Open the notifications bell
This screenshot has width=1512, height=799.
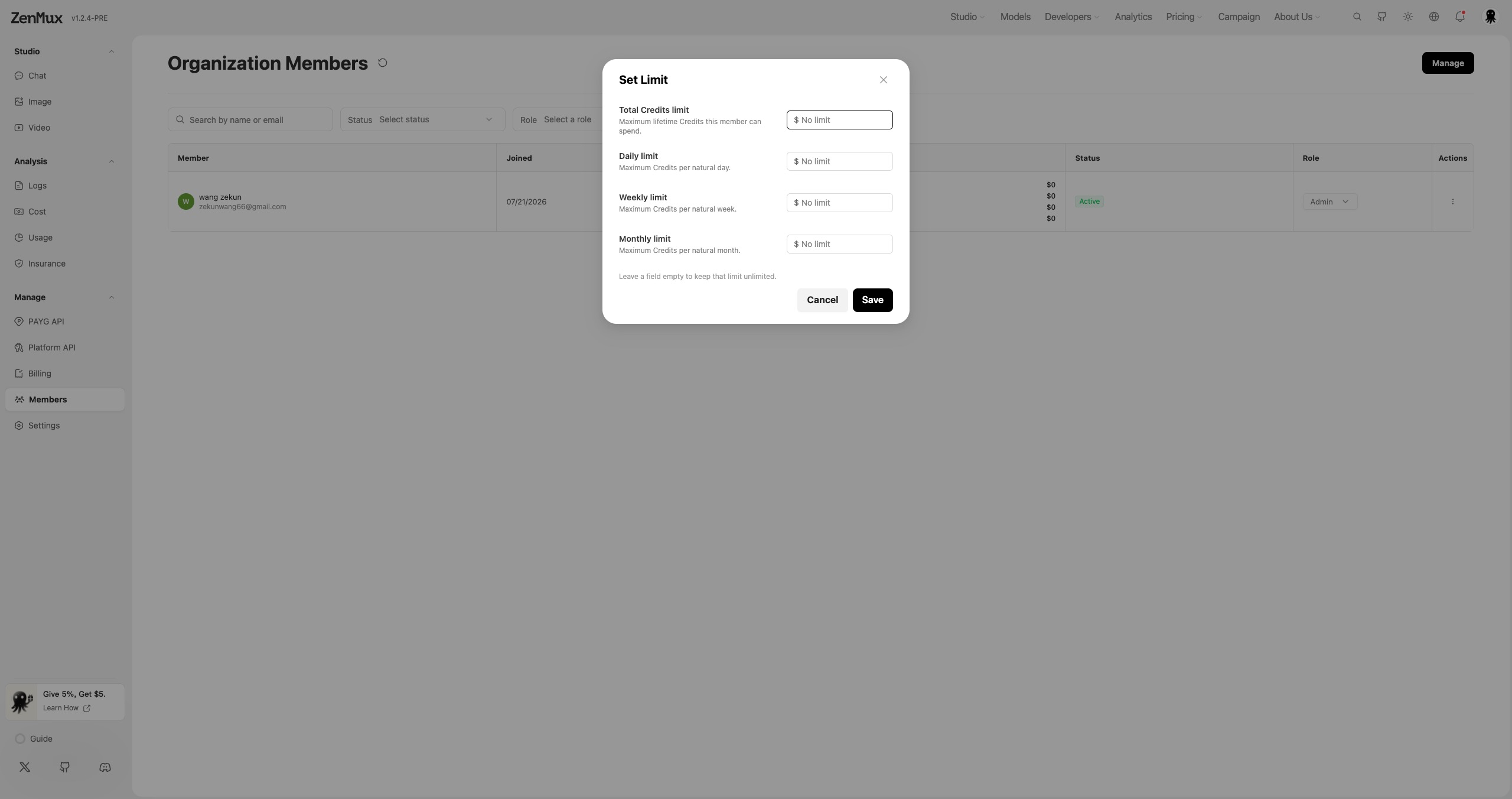[1460, 17]
